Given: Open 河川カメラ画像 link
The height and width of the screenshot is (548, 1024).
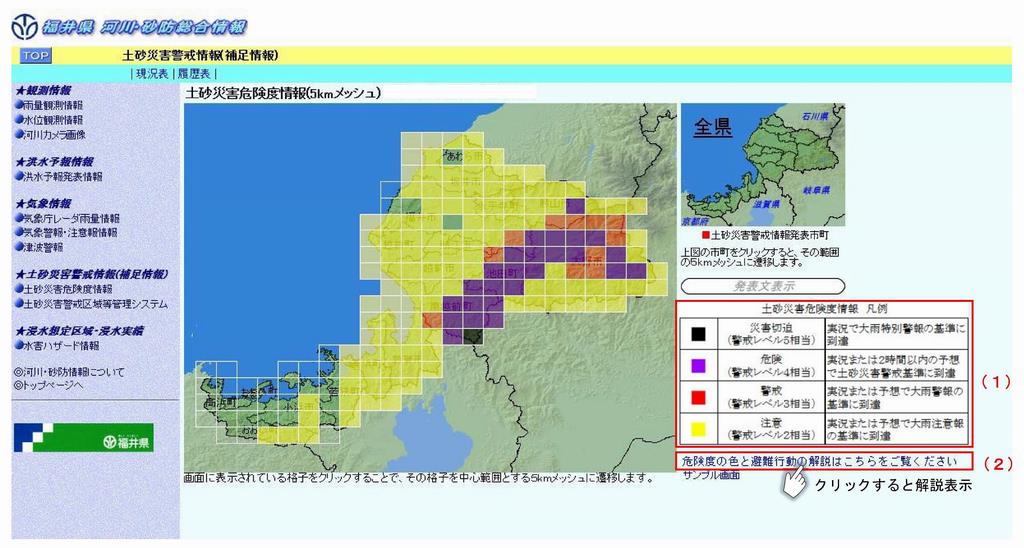Looking at the screenshot, I should click(x=54, y=135).
